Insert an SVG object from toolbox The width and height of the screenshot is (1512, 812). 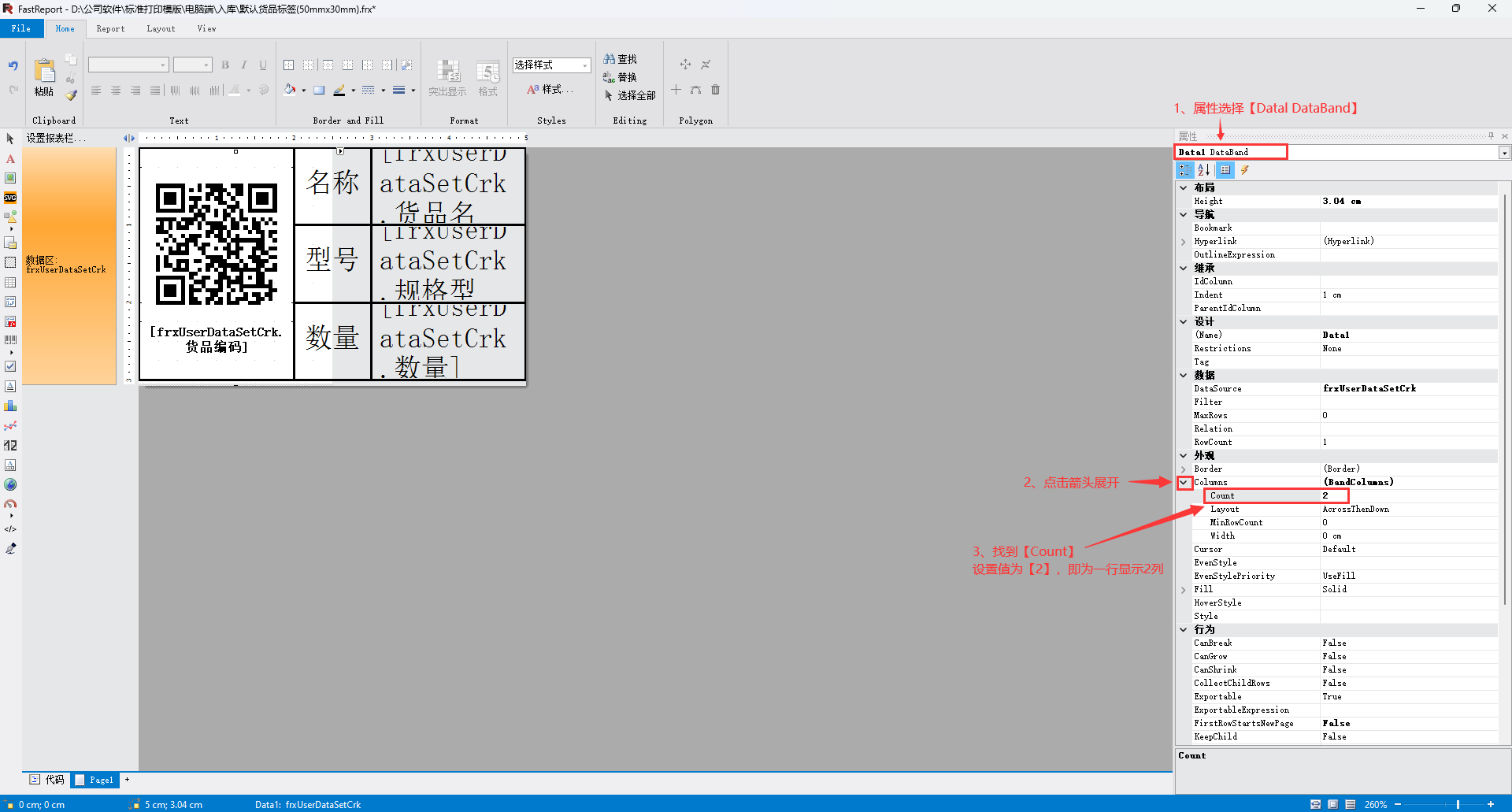[x=10, y=198]
